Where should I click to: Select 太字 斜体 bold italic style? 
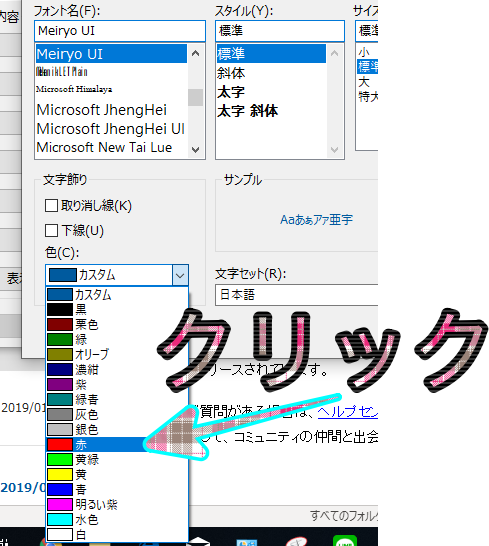click(x=271, y=111)
